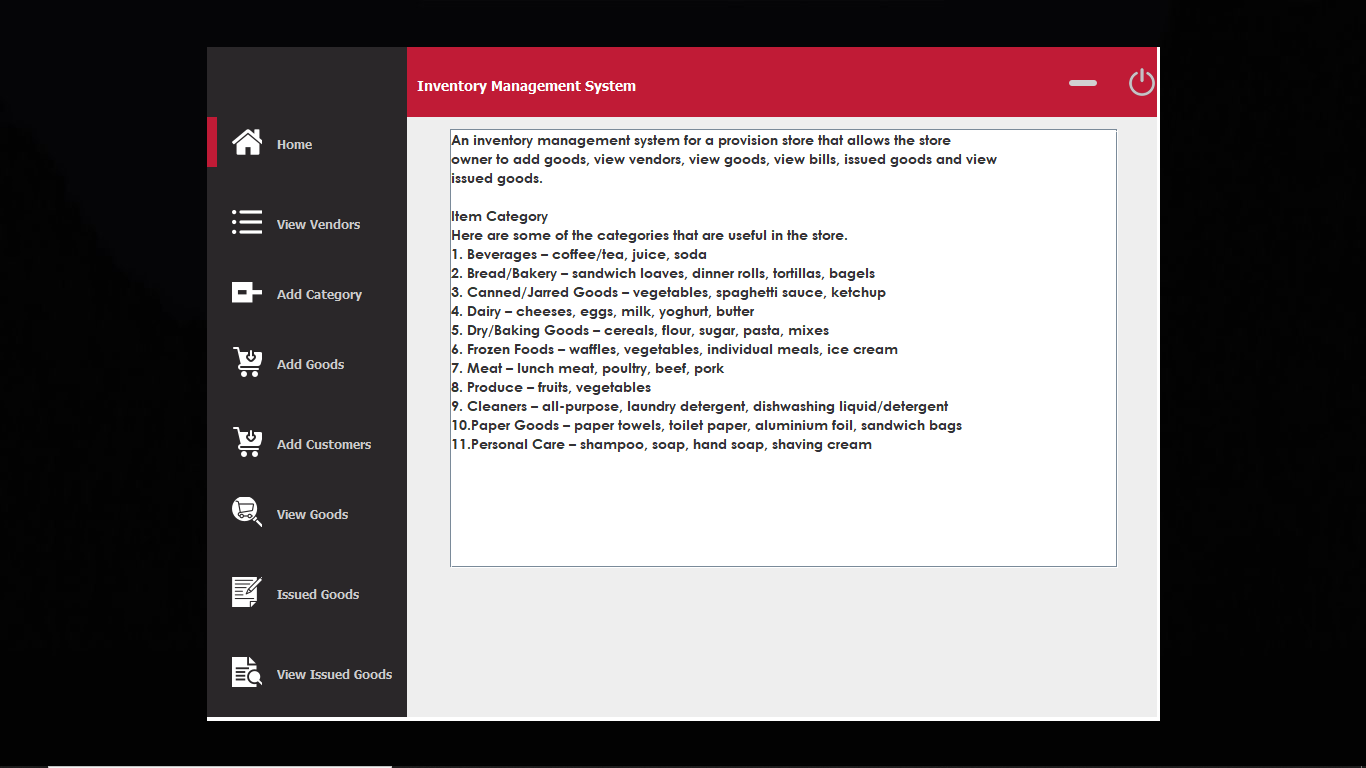Click the Add Category icon
Image resolution: width=1366 pixels, height=768 pixels.
[247, 292]
